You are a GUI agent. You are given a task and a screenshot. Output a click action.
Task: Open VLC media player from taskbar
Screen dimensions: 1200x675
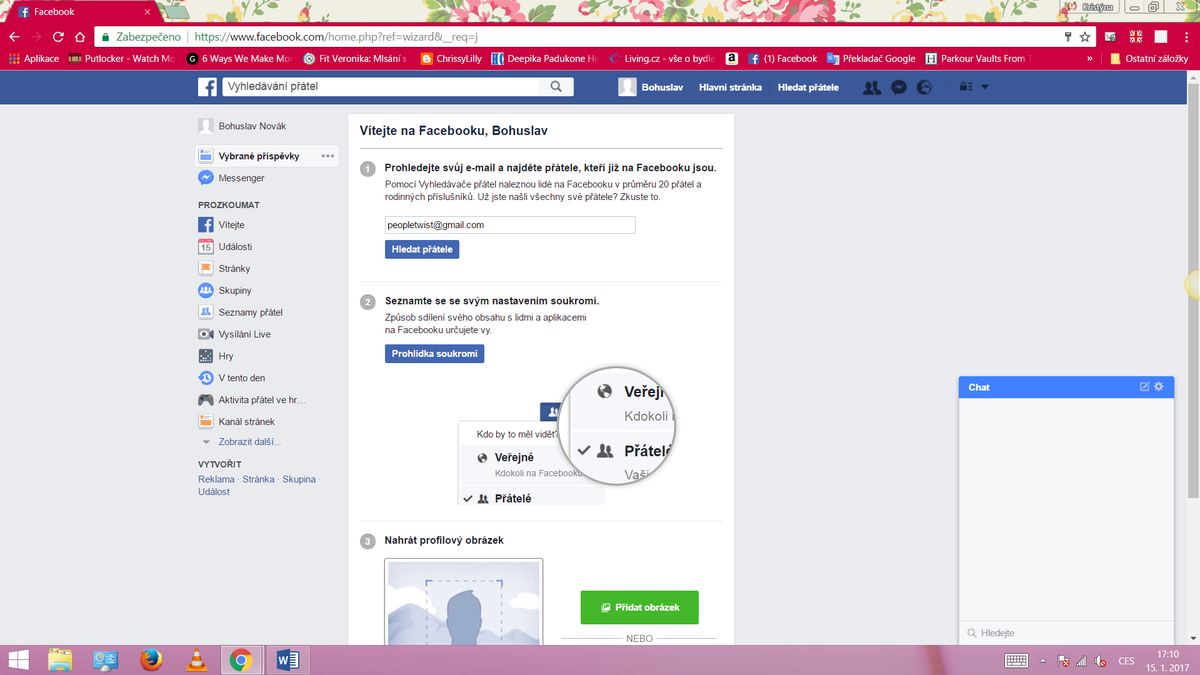coord(196,659)
